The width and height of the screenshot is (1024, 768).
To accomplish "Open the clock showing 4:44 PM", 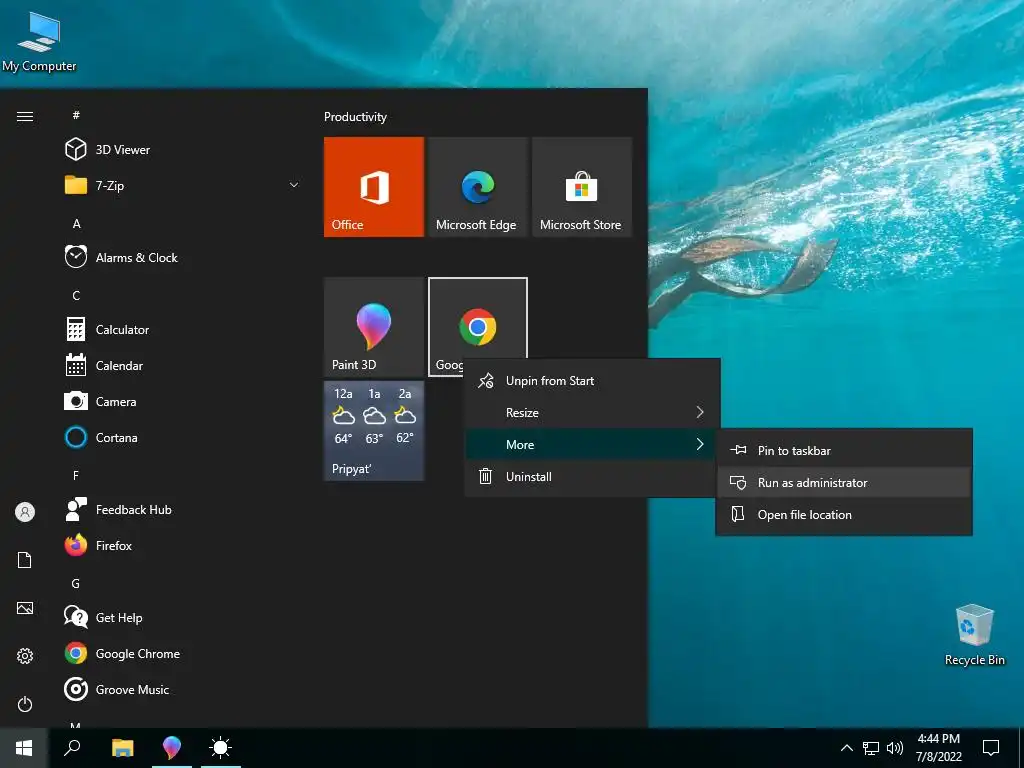I will [938, 748].
